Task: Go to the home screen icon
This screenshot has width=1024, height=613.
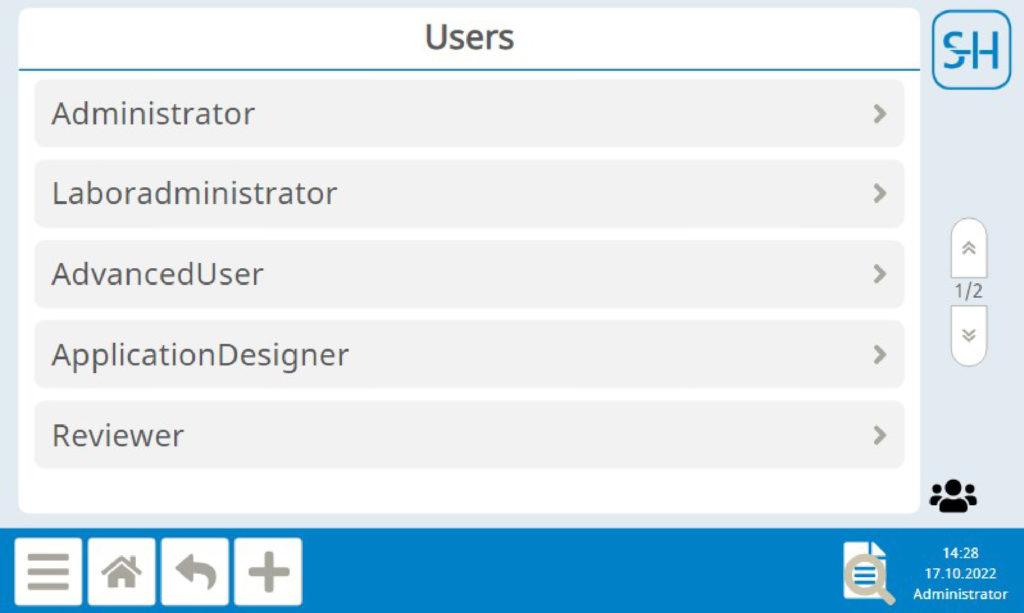Action: pyautogui.click(x=121, y=571)
